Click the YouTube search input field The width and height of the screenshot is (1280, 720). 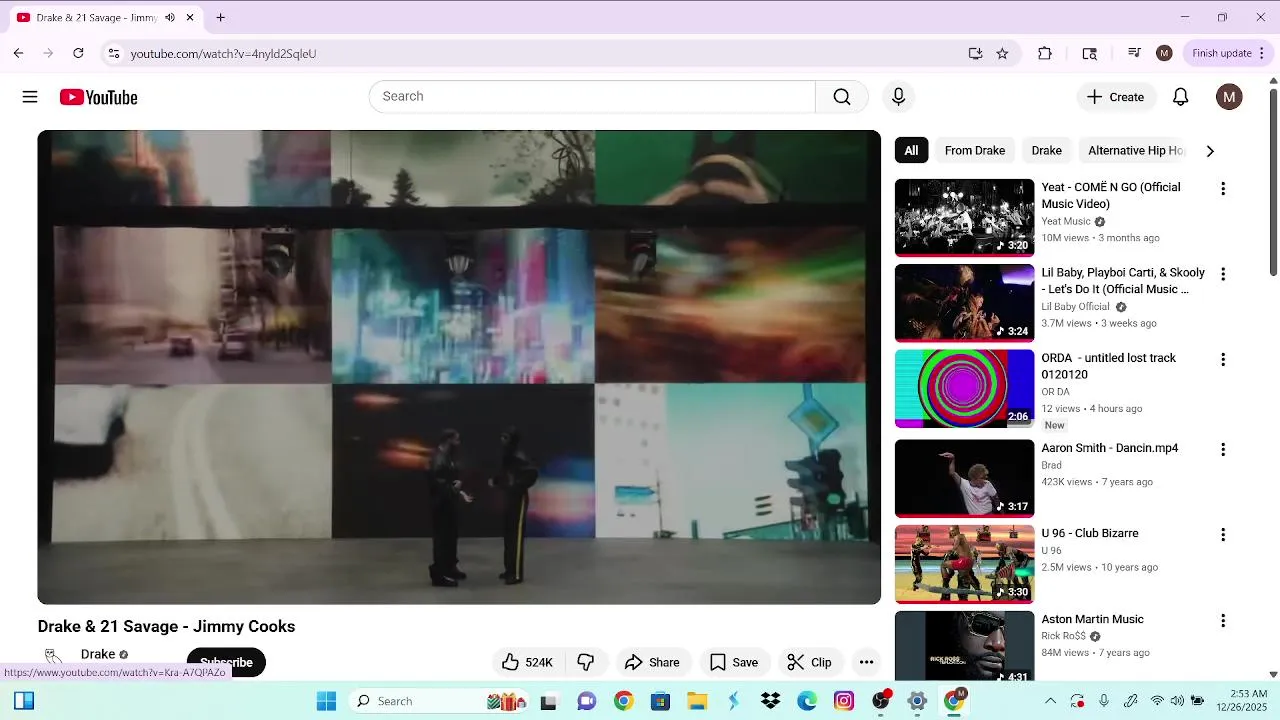[x=592, y=97]
